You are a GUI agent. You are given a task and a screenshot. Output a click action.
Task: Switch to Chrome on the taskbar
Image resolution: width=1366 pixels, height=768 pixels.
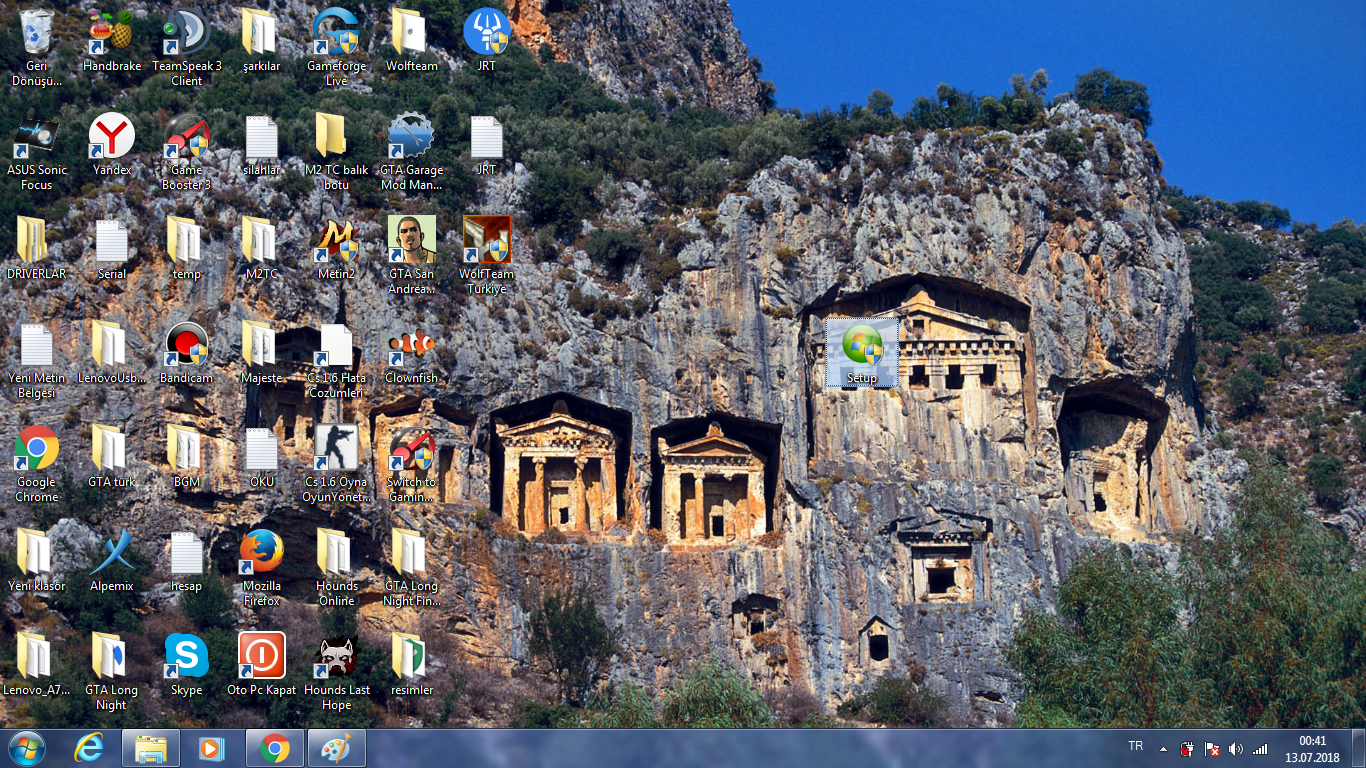click(x=275, y=748)
